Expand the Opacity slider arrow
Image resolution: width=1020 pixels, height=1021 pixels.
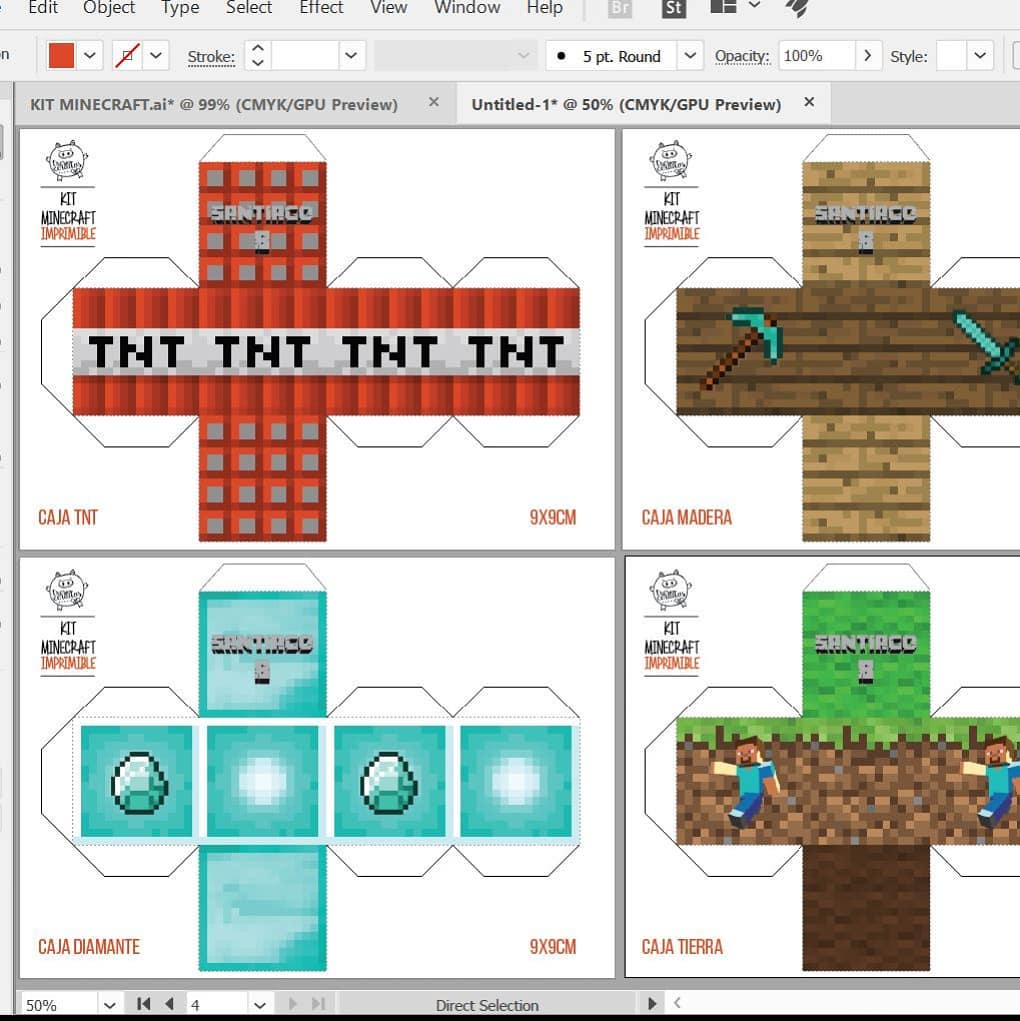(868, 55)
